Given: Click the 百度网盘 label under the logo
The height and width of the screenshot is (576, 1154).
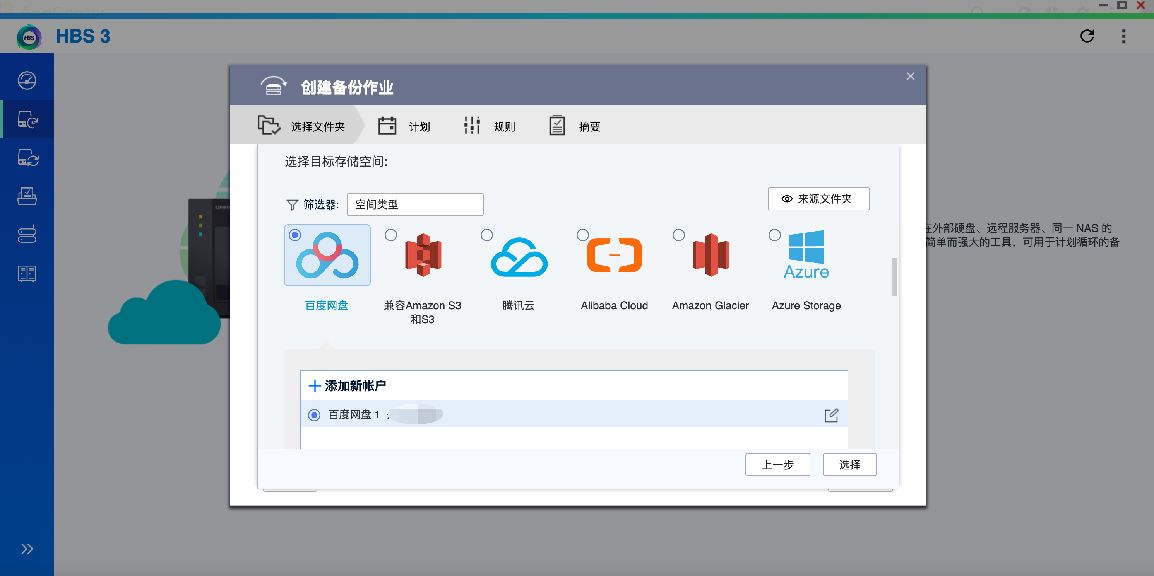Looking at the screenshot, I should (x=327, y=305).
